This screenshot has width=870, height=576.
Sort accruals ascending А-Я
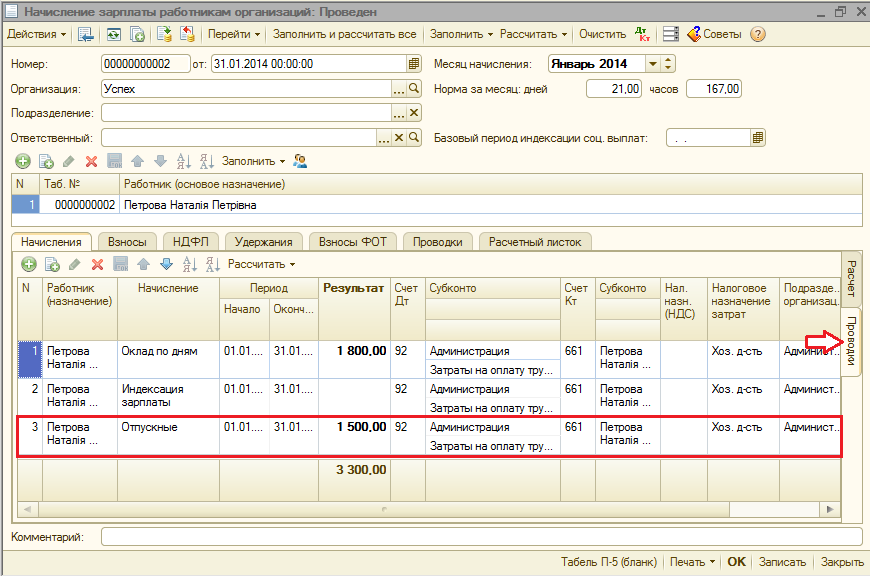coord(189,265)
